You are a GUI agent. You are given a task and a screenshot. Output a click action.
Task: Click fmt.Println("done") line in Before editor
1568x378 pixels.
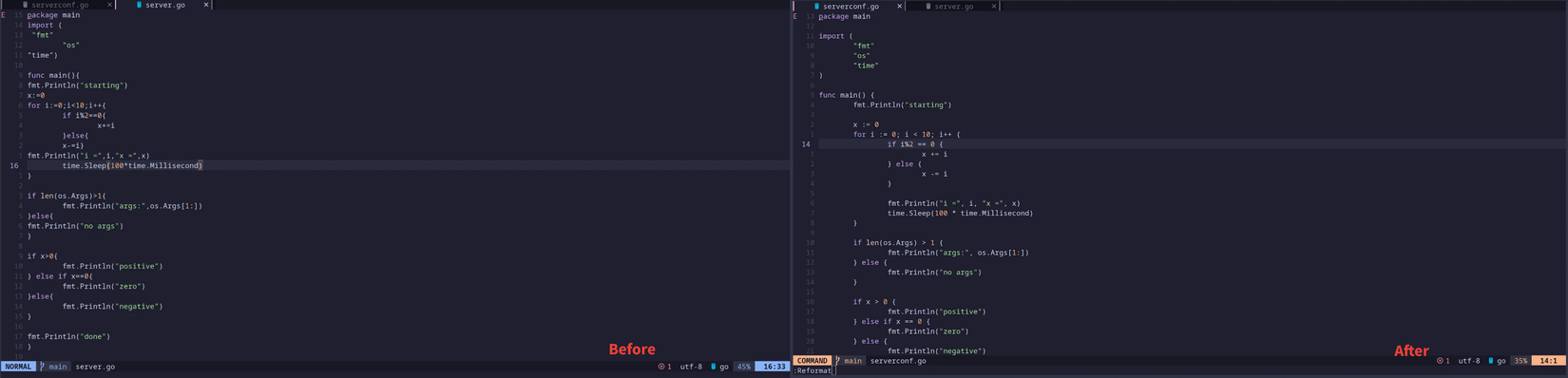(68, 336)
